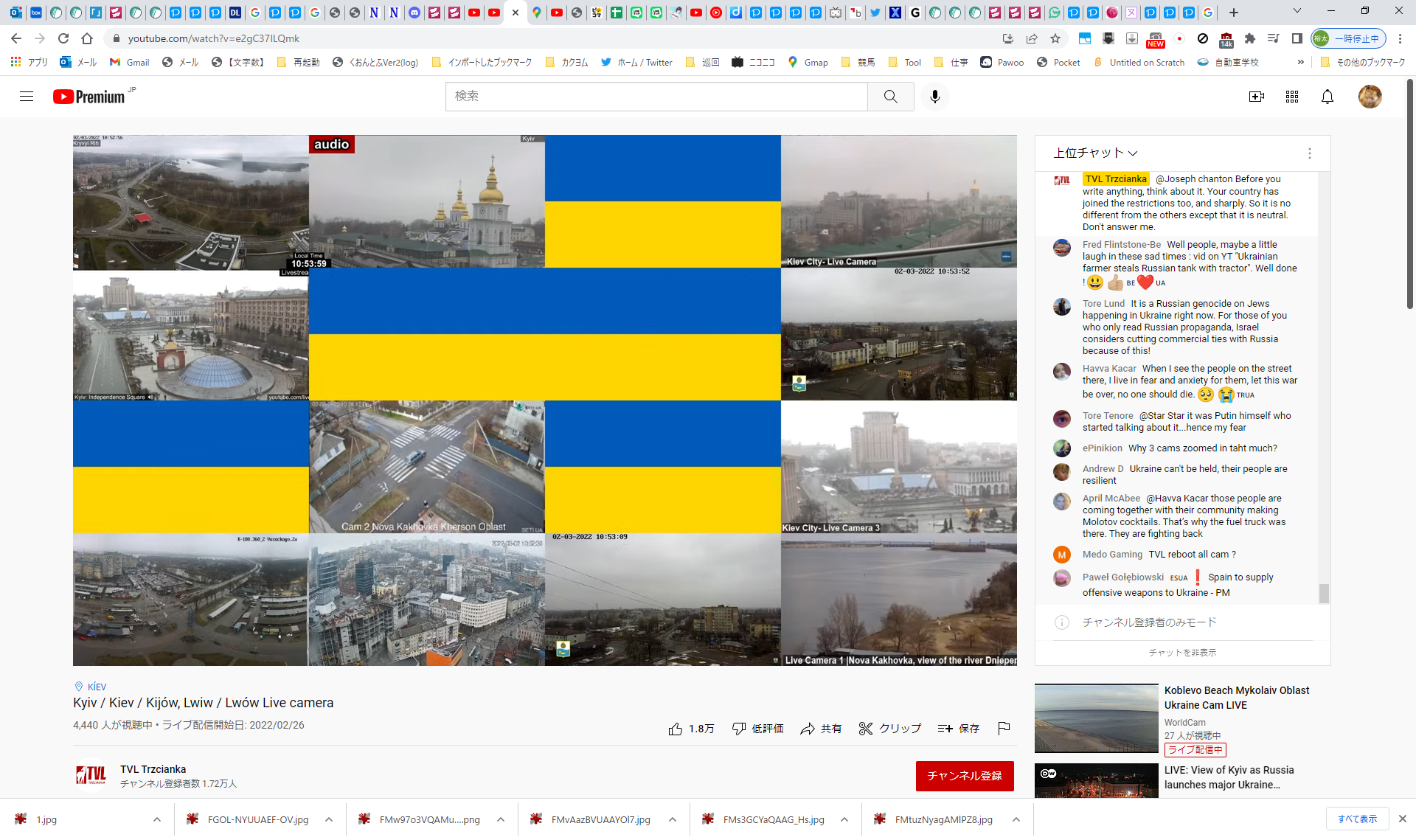Open chat three-dot options menu
The image size is (1416, 840).
point(1309,153)
